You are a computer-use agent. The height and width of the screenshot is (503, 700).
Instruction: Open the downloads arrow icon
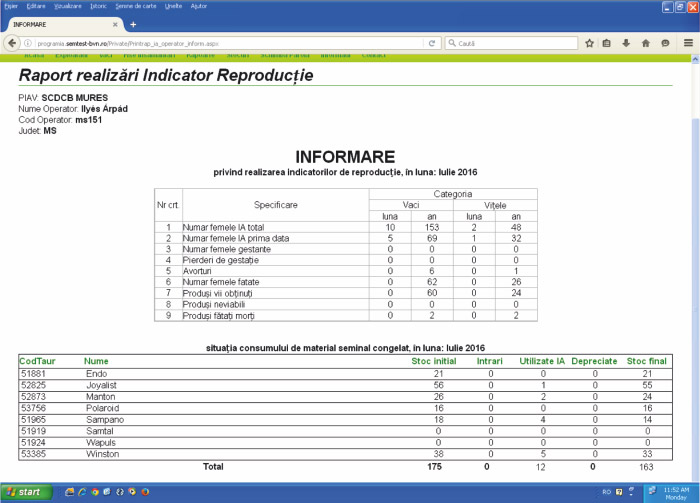[x=626, y=43]
